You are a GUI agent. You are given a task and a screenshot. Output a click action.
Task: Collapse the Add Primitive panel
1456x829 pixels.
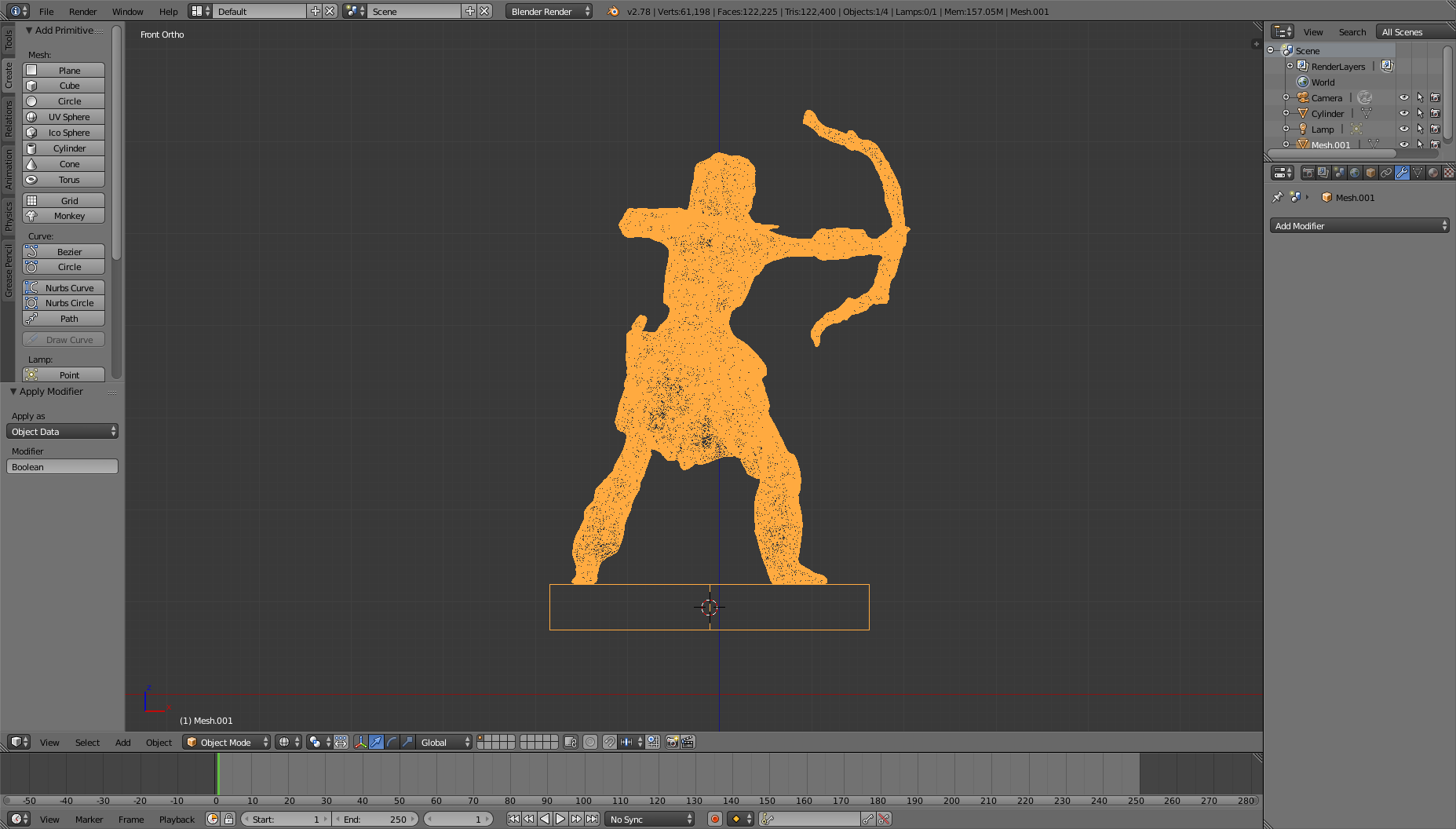[29, 31]
